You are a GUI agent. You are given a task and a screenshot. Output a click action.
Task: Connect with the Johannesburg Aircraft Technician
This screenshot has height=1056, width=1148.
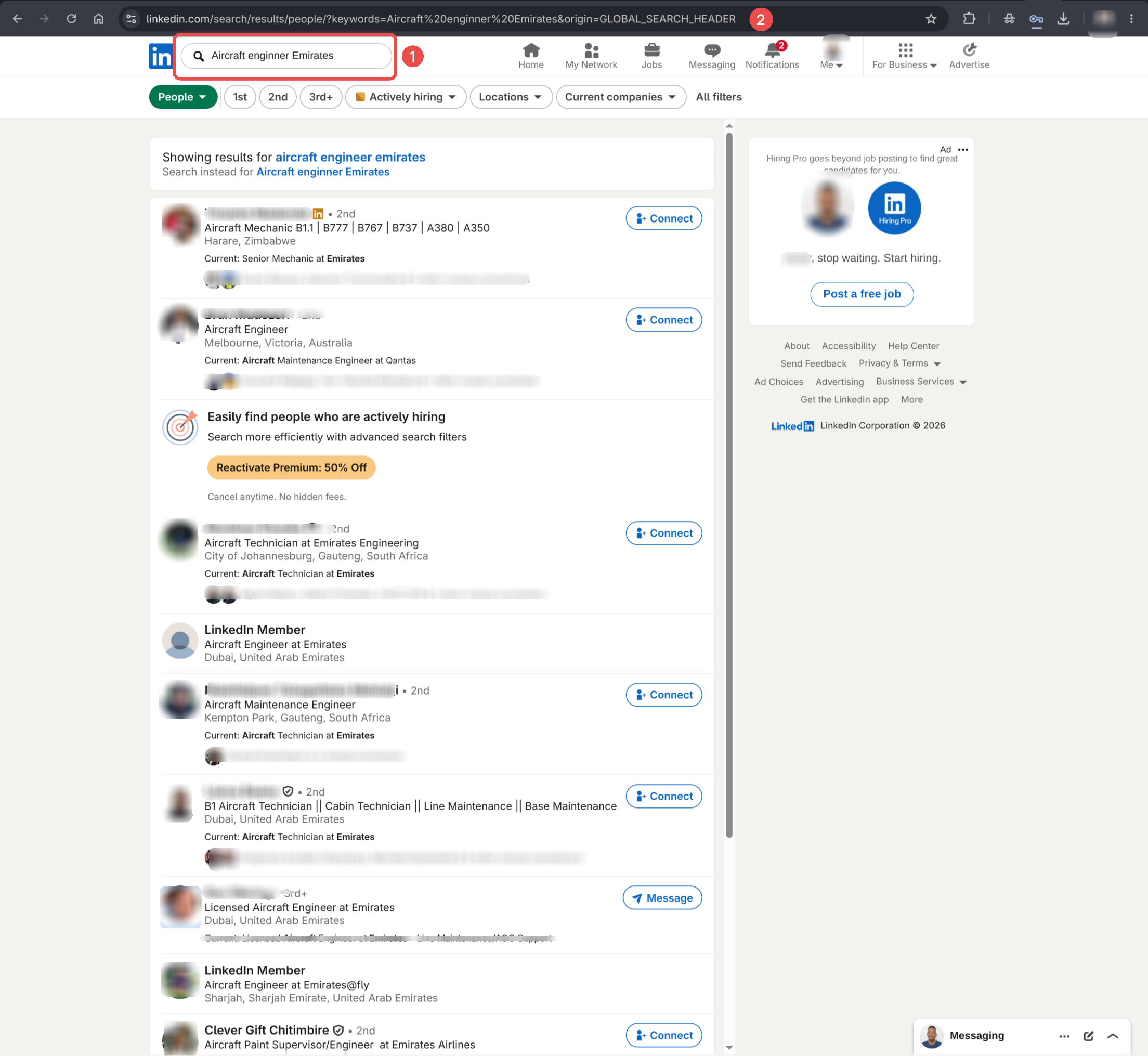point(663,533)
